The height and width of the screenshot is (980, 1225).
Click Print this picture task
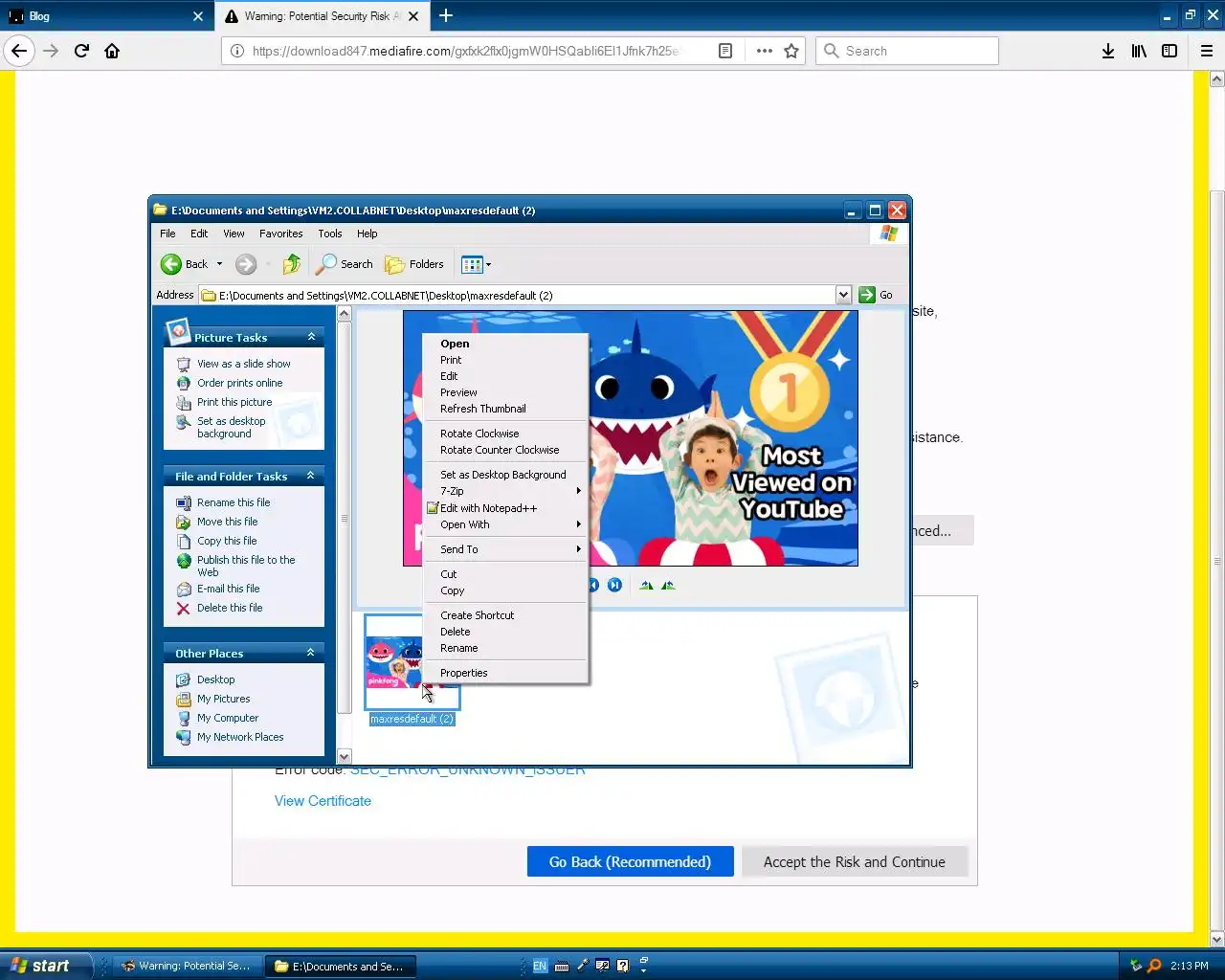234,402
